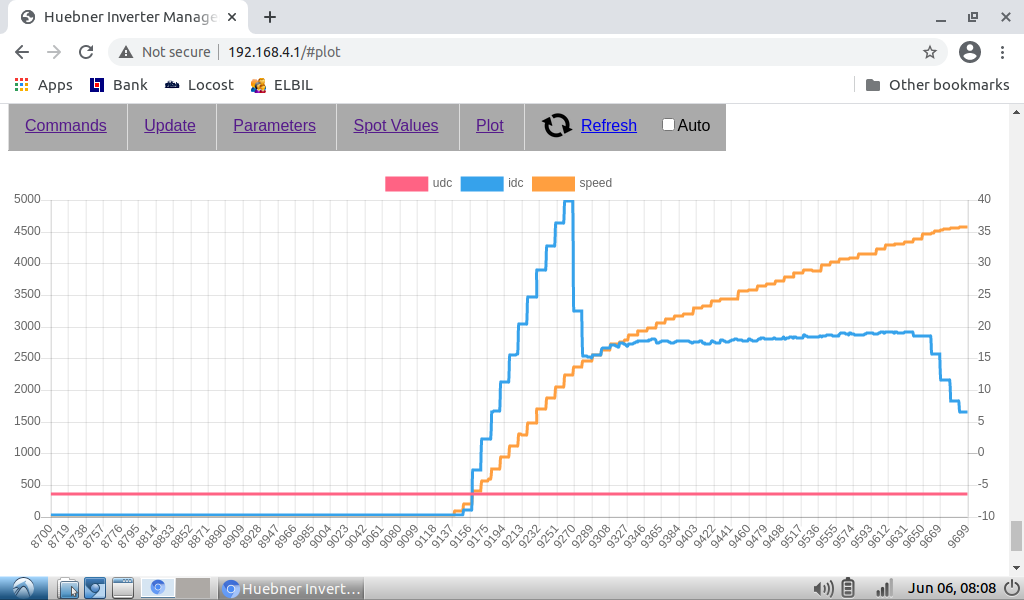Enable the Auto refresh checkbox
This screenshot has width=1024, height=600.
click(669, 125)
